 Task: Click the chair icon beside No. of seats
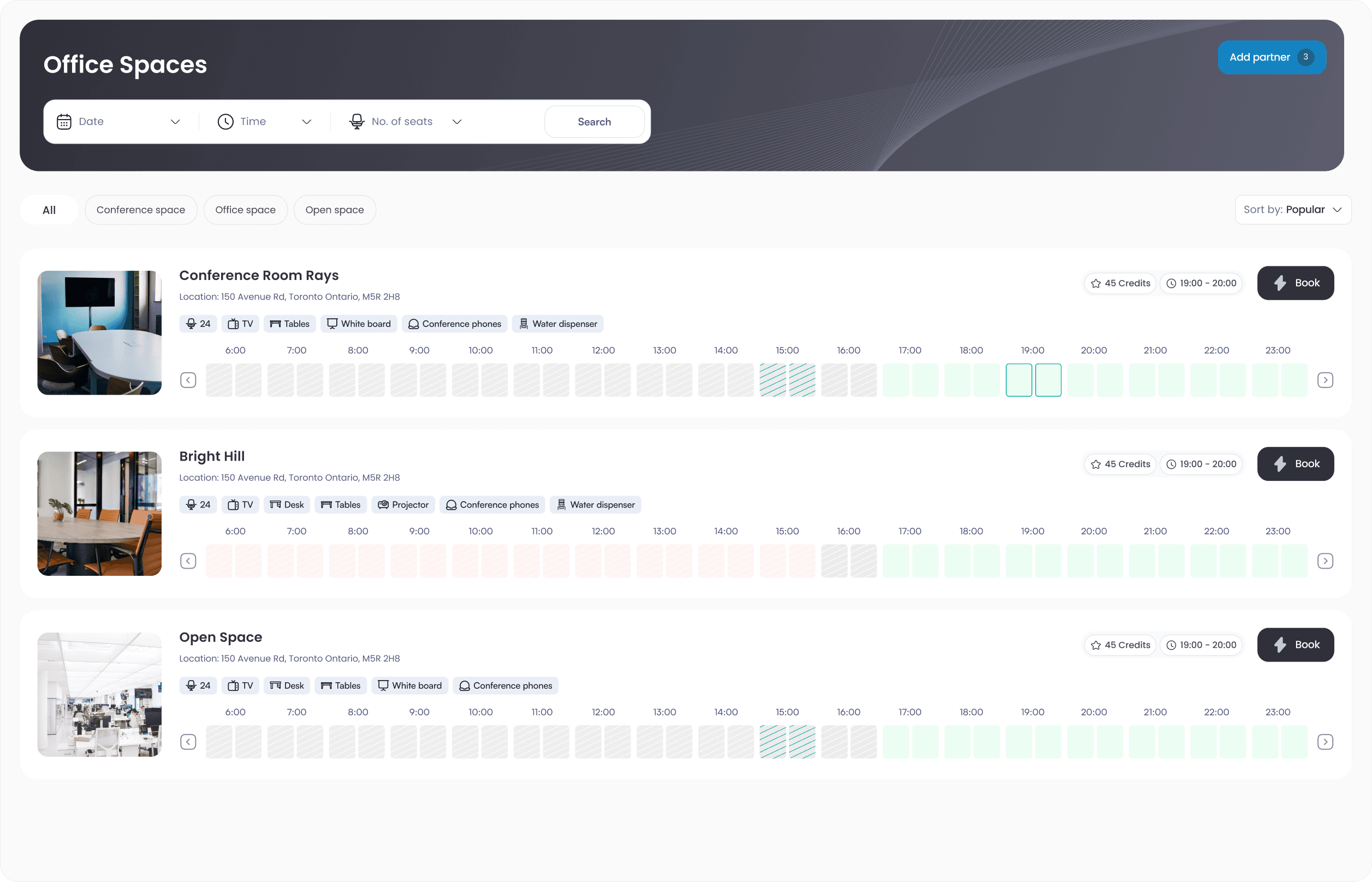click(357, 121)
